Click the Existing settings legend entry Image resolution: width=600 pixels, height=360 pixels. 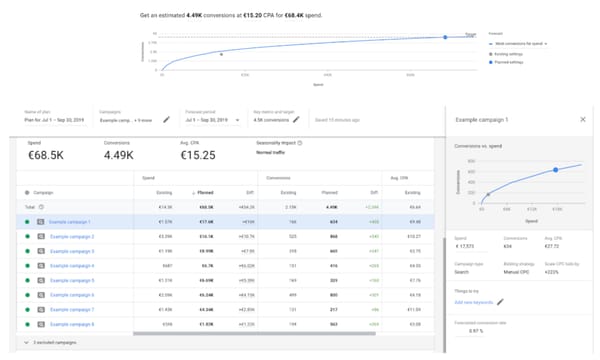[506, 54]
